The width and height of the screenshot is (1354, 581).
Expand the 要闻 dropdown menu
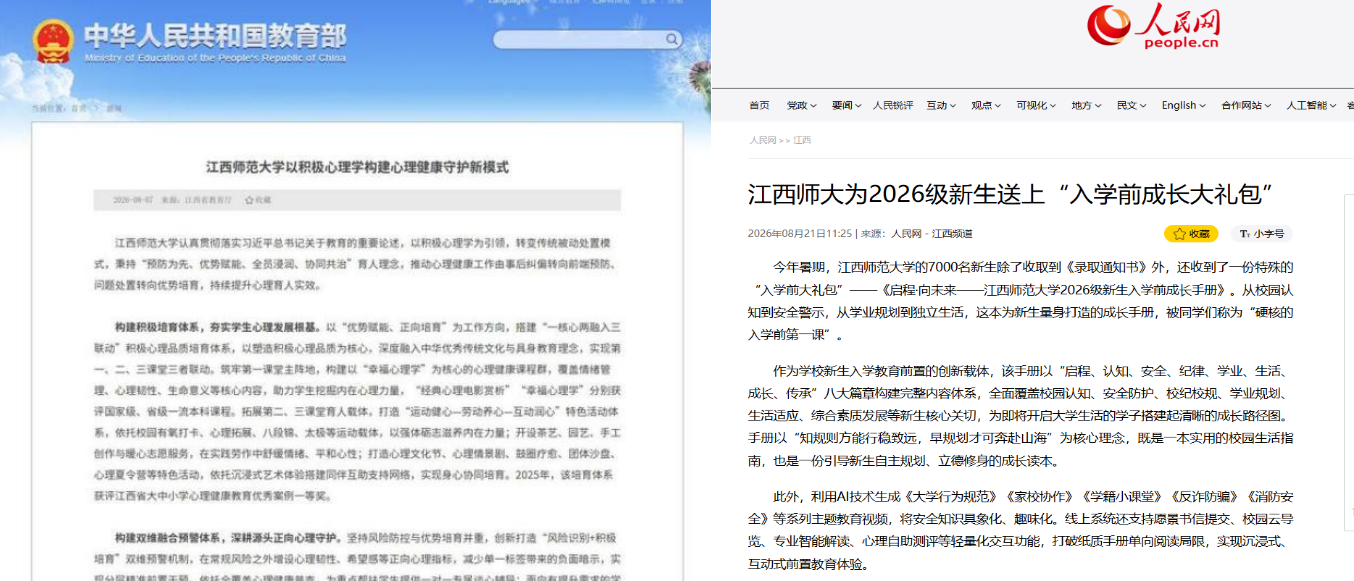pos(845,105)
